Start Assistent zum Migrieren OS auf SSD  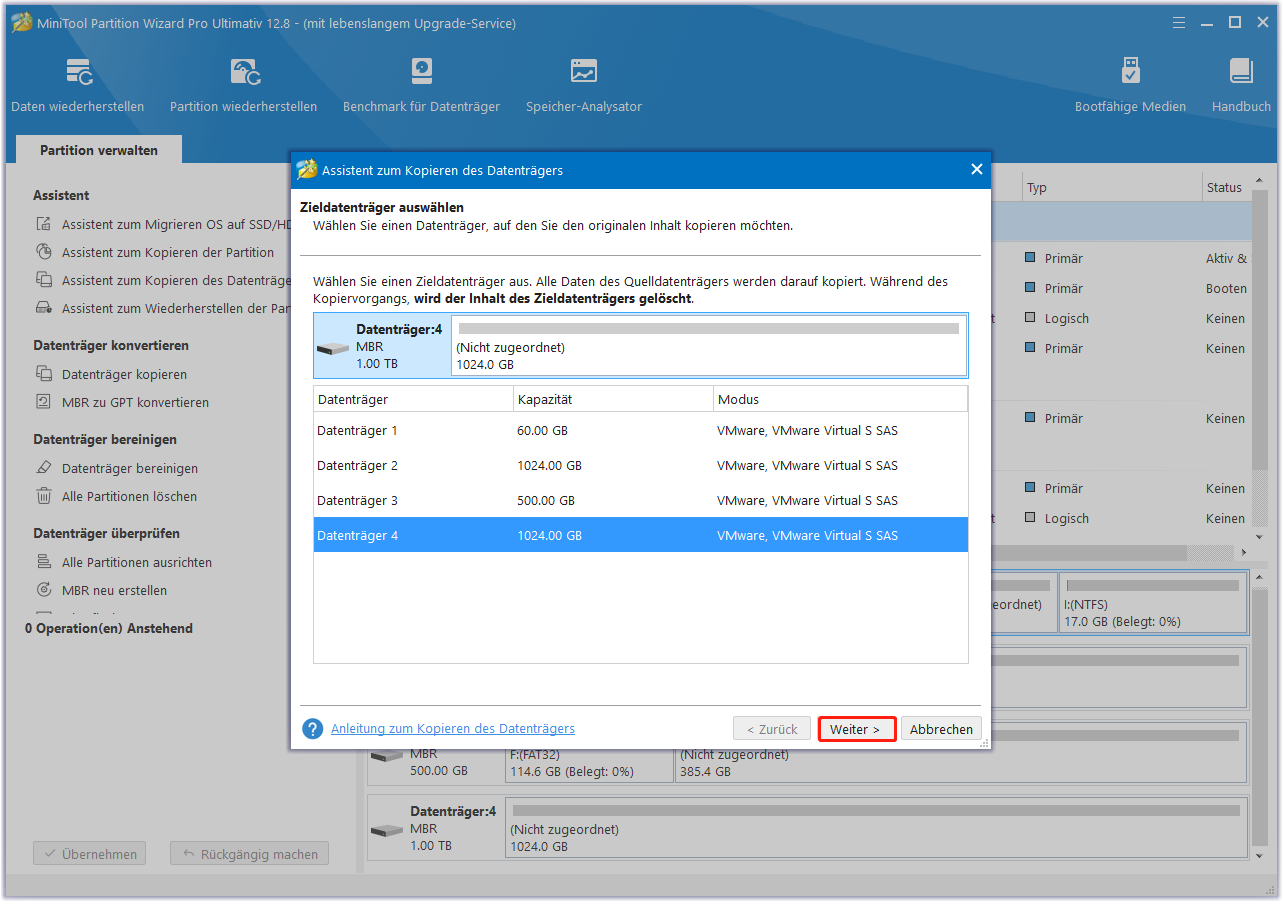[163, 224]
